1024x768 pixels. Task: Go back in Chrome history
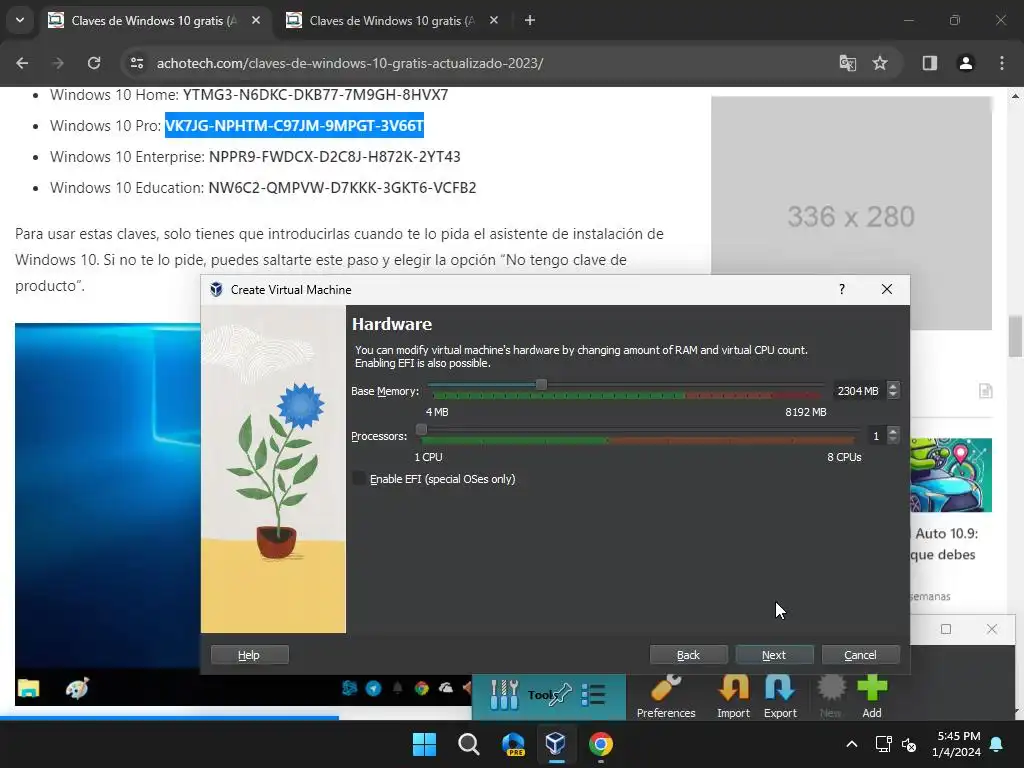(x=22, y=63)
